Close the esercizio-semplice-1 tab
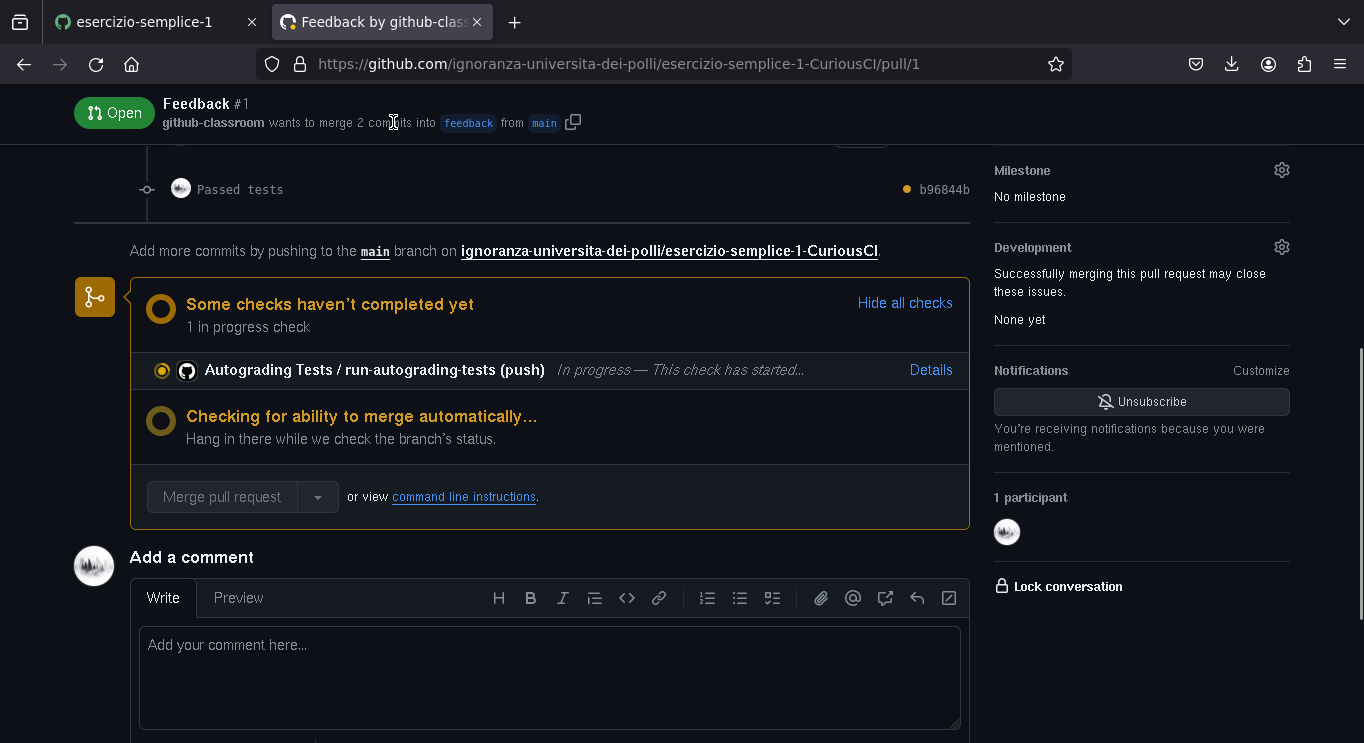This screenshot has width=1364, height=743. pos(252,22)
